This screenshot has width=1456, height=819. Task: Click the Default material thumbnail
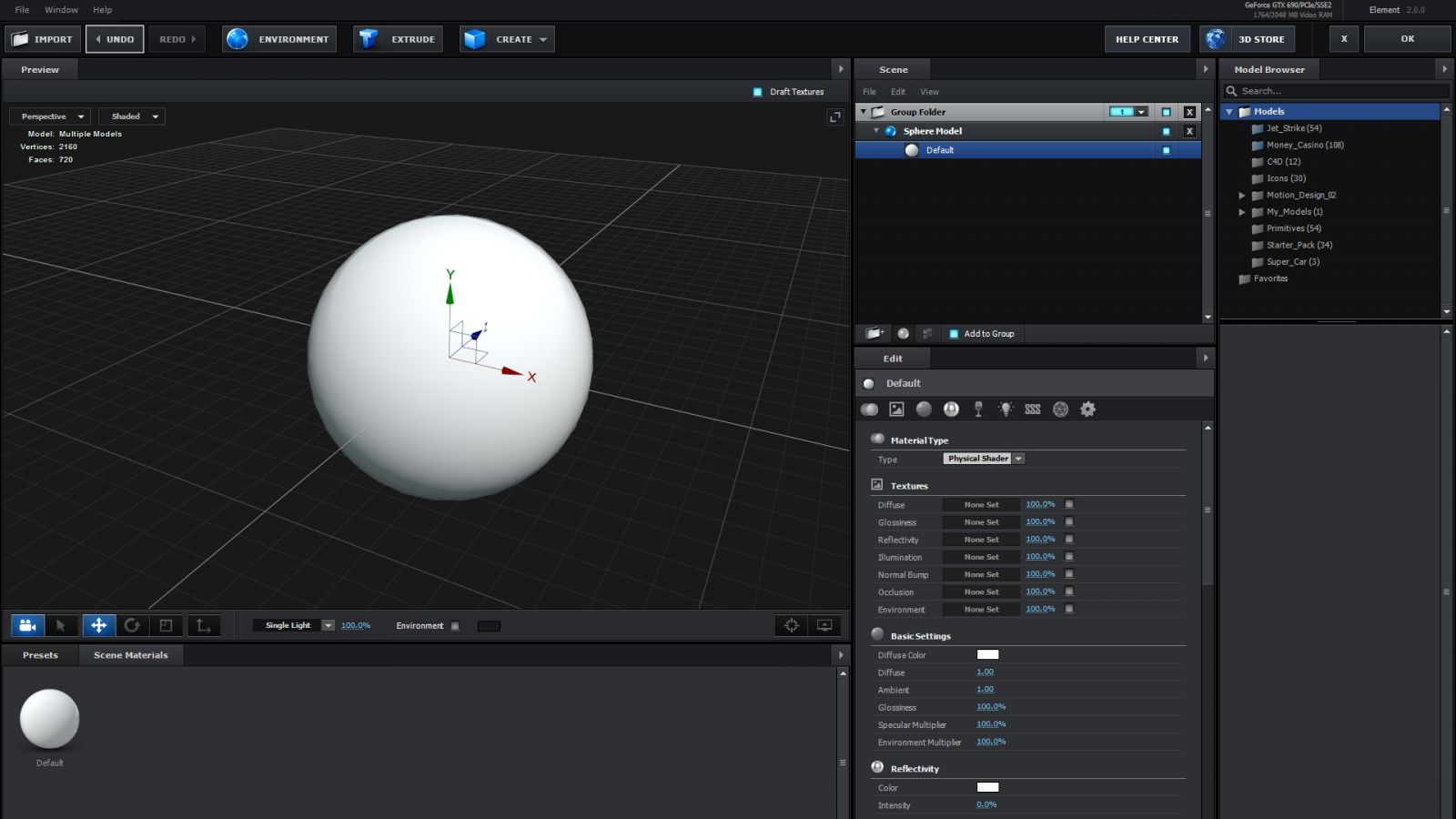[49, 719]
